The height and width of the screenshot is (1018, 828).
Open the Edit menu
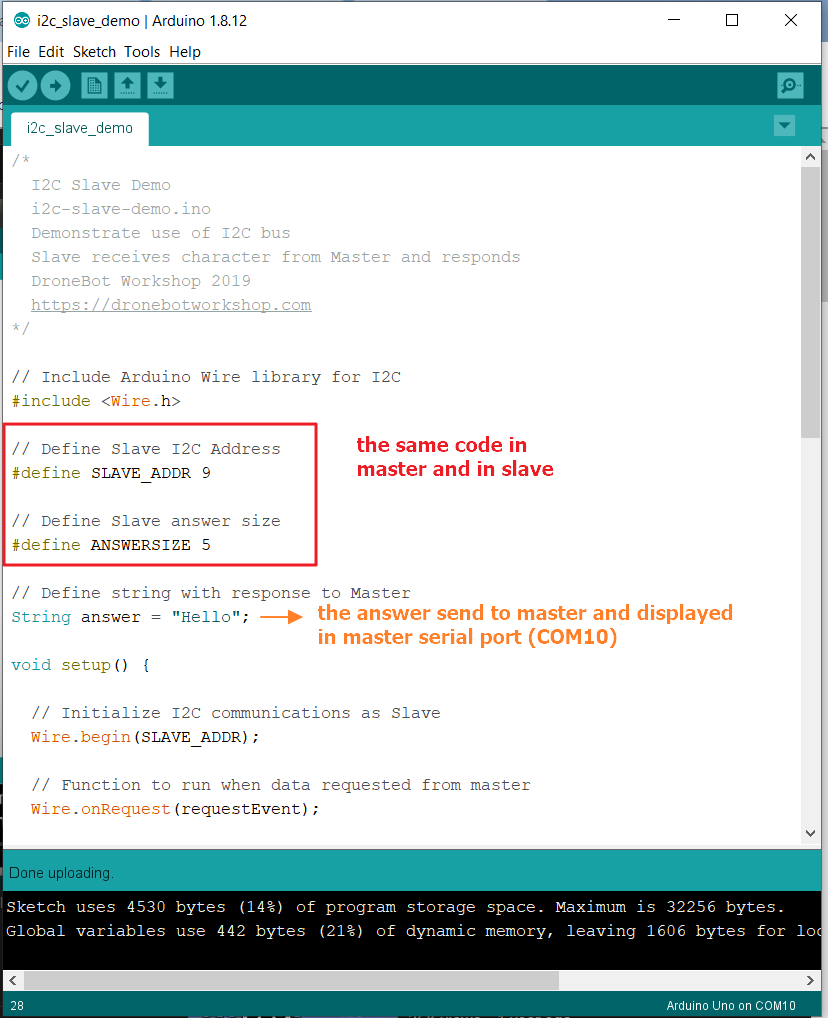pyautogui.click(x=51, y=52)
